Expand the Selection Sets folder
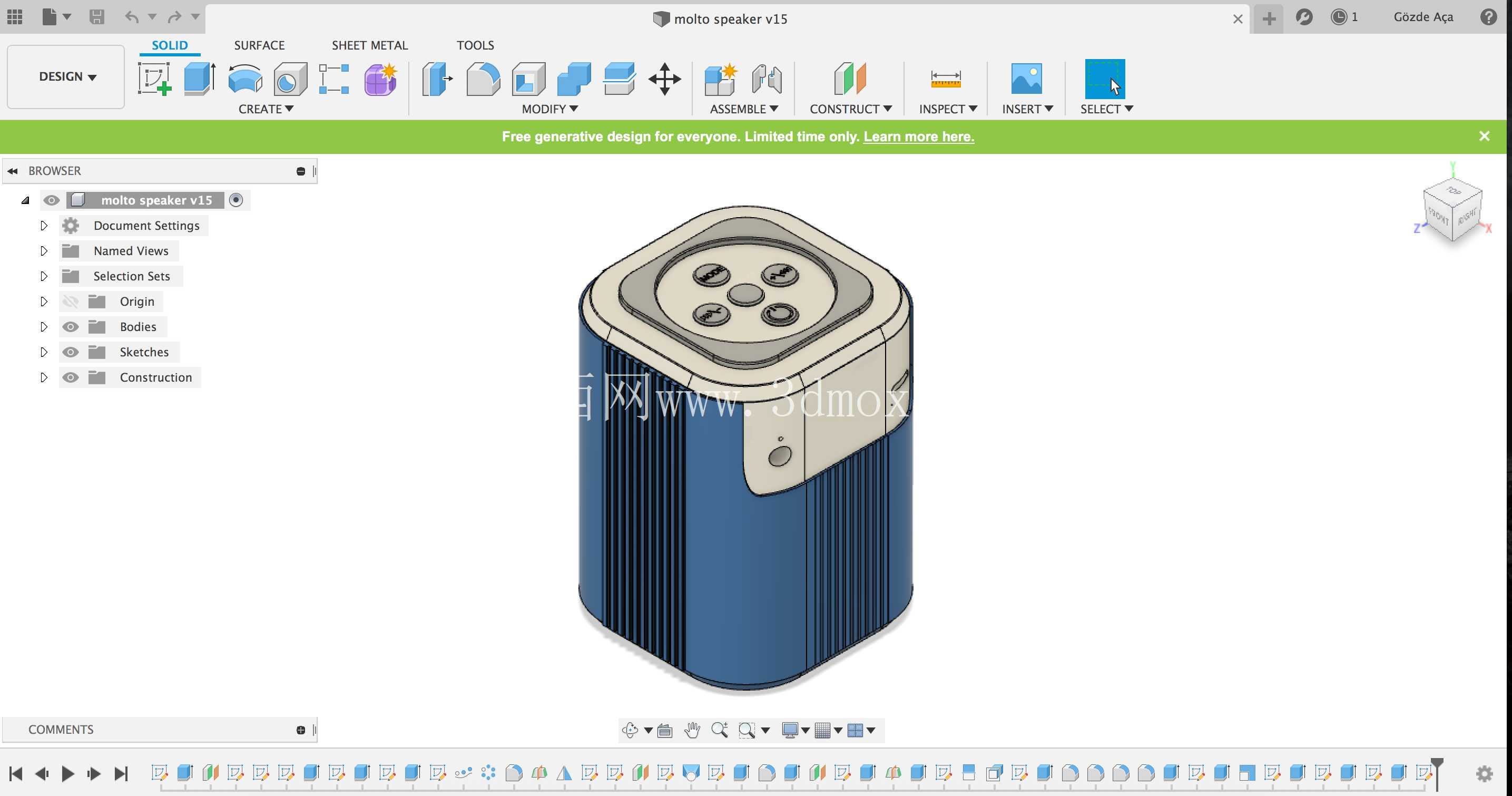1512x796 pixels. [x=43, y=276]
